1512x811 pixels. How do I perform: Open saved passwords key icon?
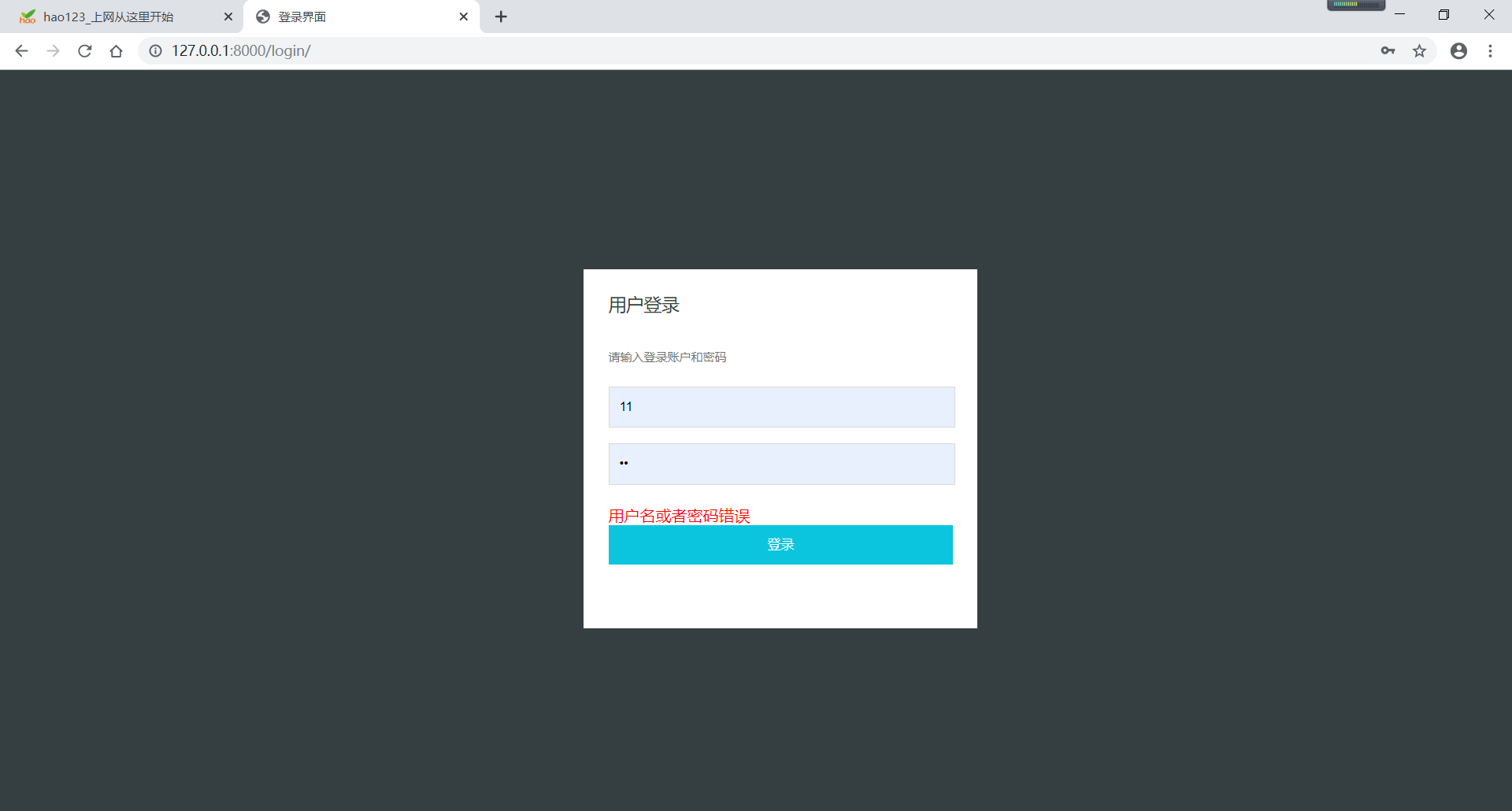tap(1388, 51)
